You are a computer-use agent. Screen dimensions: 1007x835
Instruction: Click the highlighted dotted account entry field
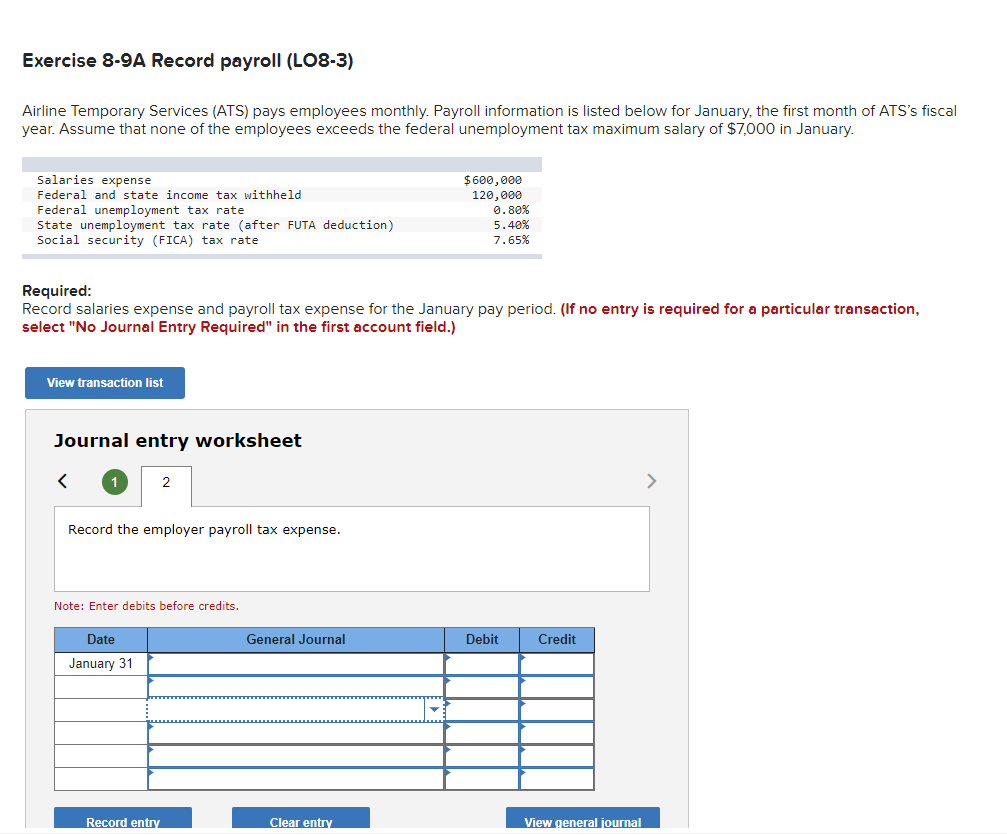[x=290, y=709]
